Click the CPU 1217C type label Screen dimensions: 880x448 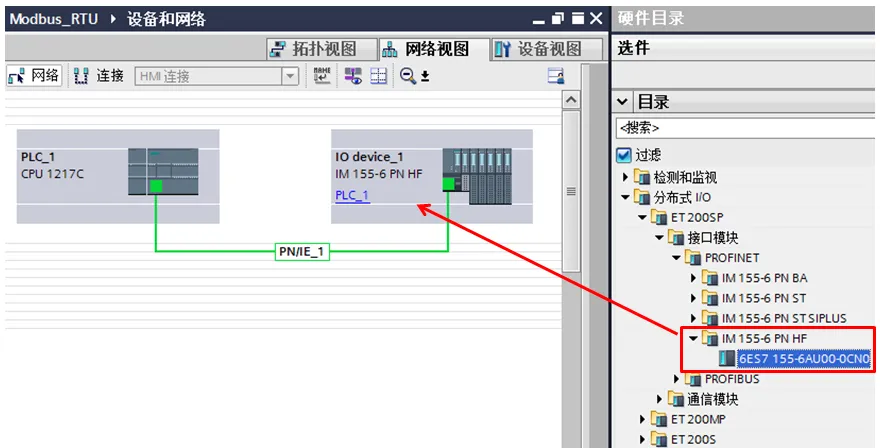[x=52, y=174]
